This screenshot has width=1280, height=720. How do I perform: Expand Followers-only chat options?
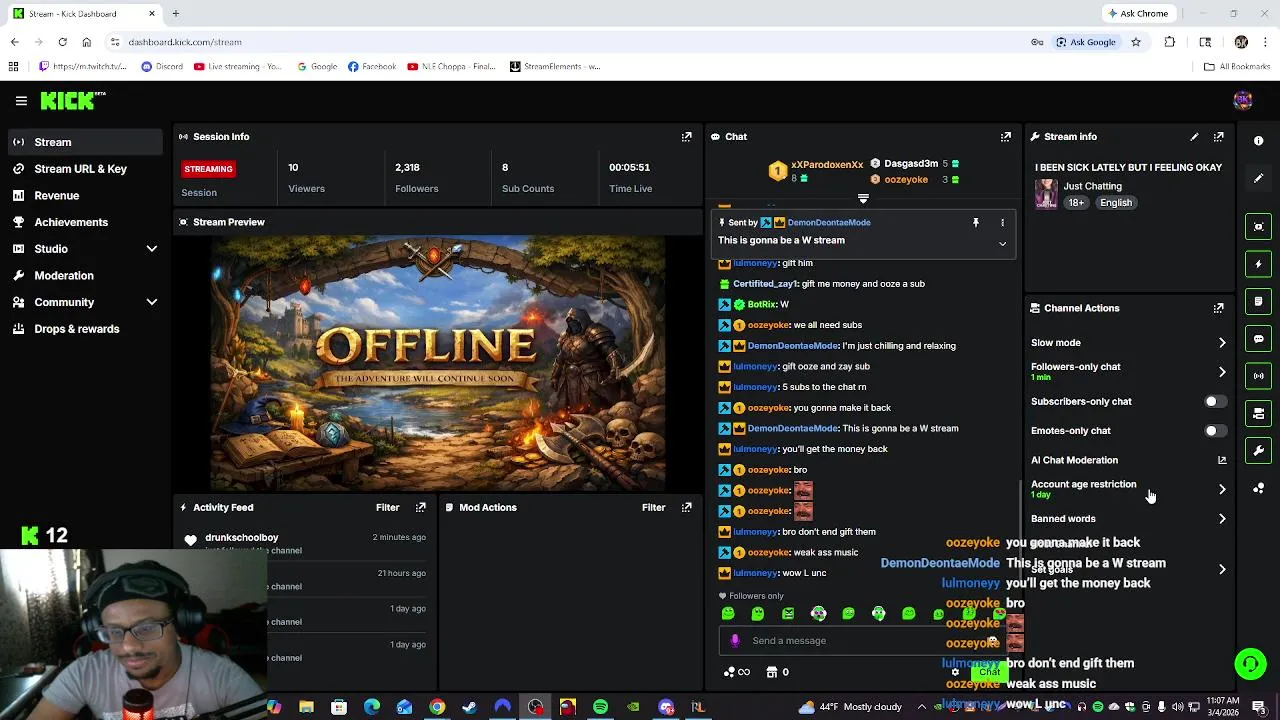1222,372
